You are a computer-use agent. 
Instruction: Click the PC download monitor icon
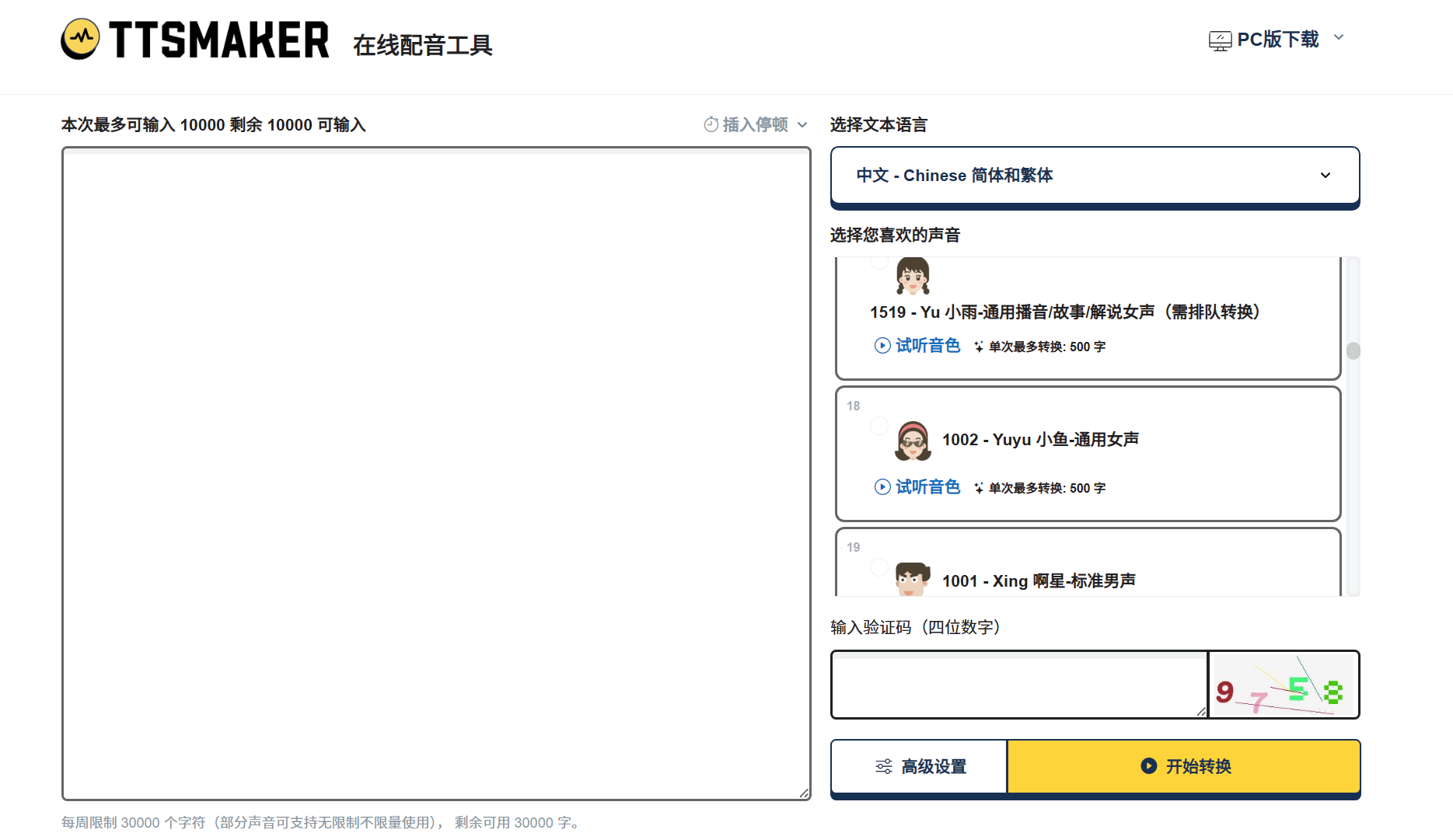tap(1220, 40)
